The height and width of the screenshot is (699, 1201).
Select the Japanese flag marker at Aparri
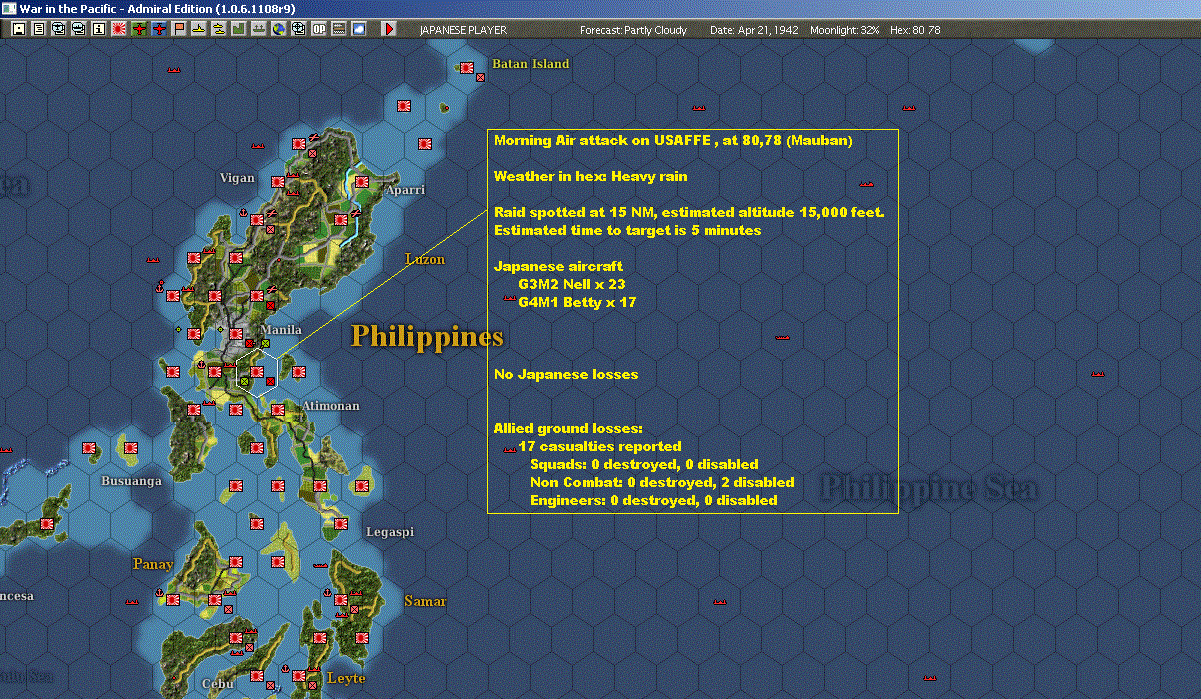362,182
